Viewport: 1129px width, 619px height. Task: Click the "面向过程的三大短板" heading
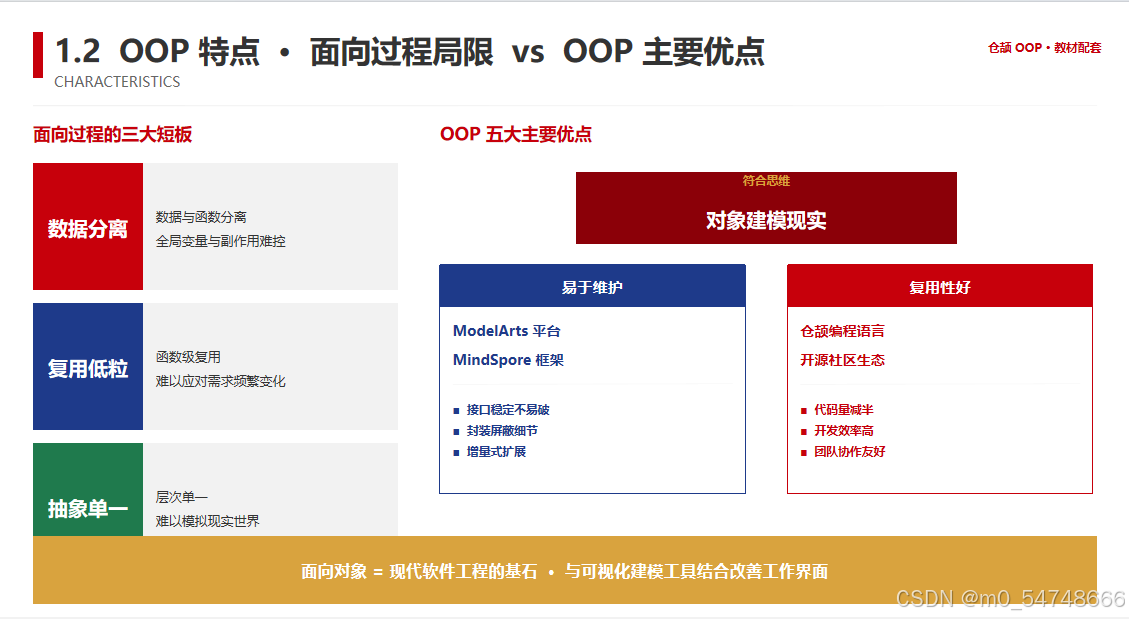point(112,135)
